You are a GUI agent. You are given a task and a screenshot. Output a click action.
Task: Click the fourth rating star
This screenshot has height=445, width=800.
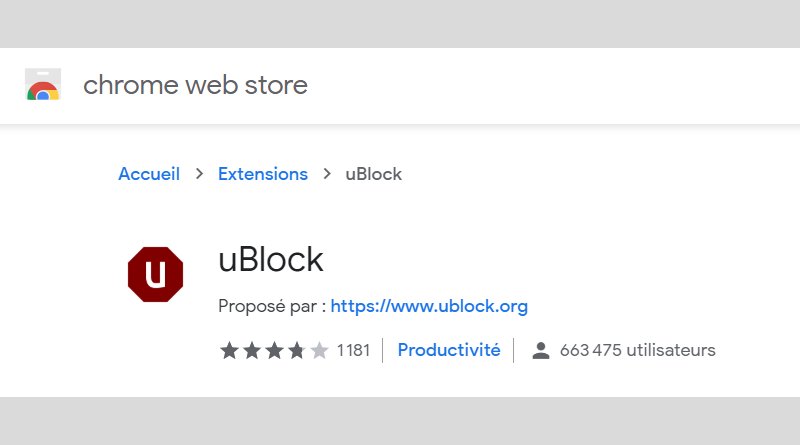tap(297, 351)
